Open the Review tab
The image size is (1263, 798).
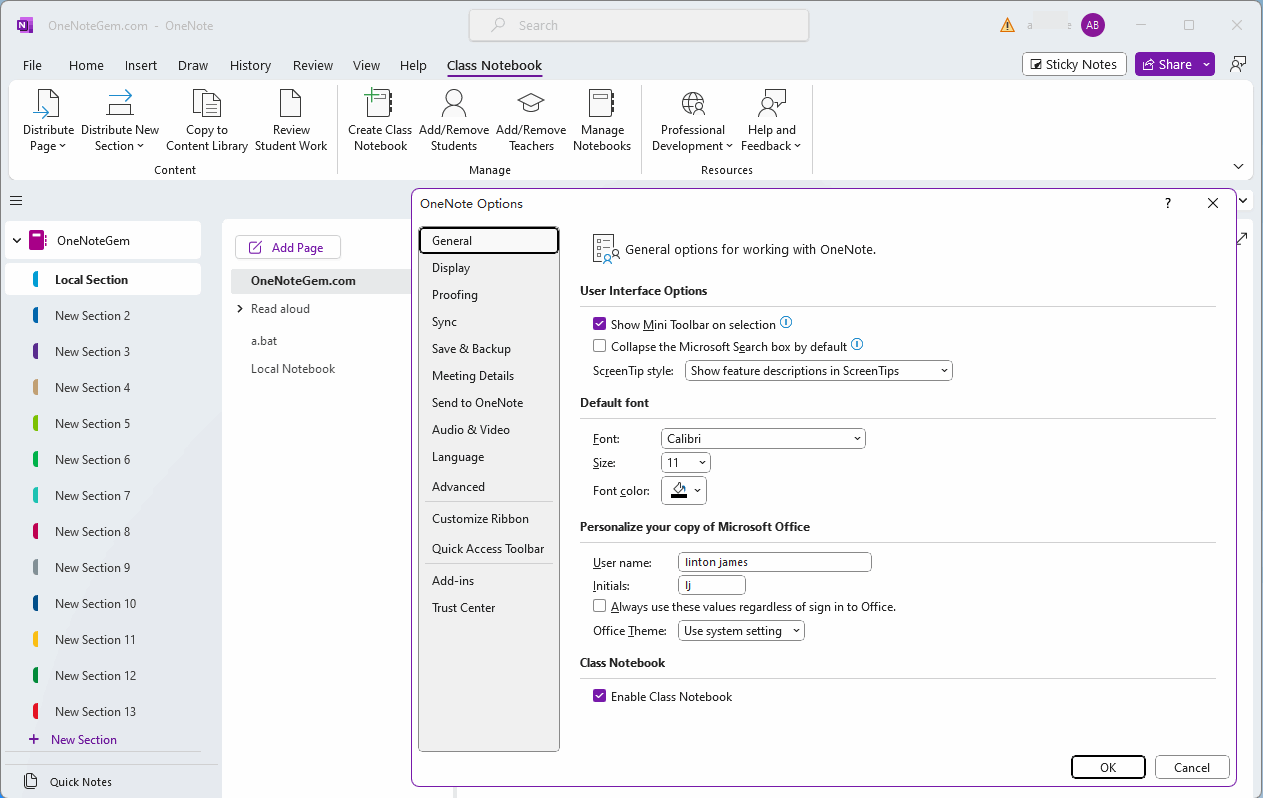point(313,65)
